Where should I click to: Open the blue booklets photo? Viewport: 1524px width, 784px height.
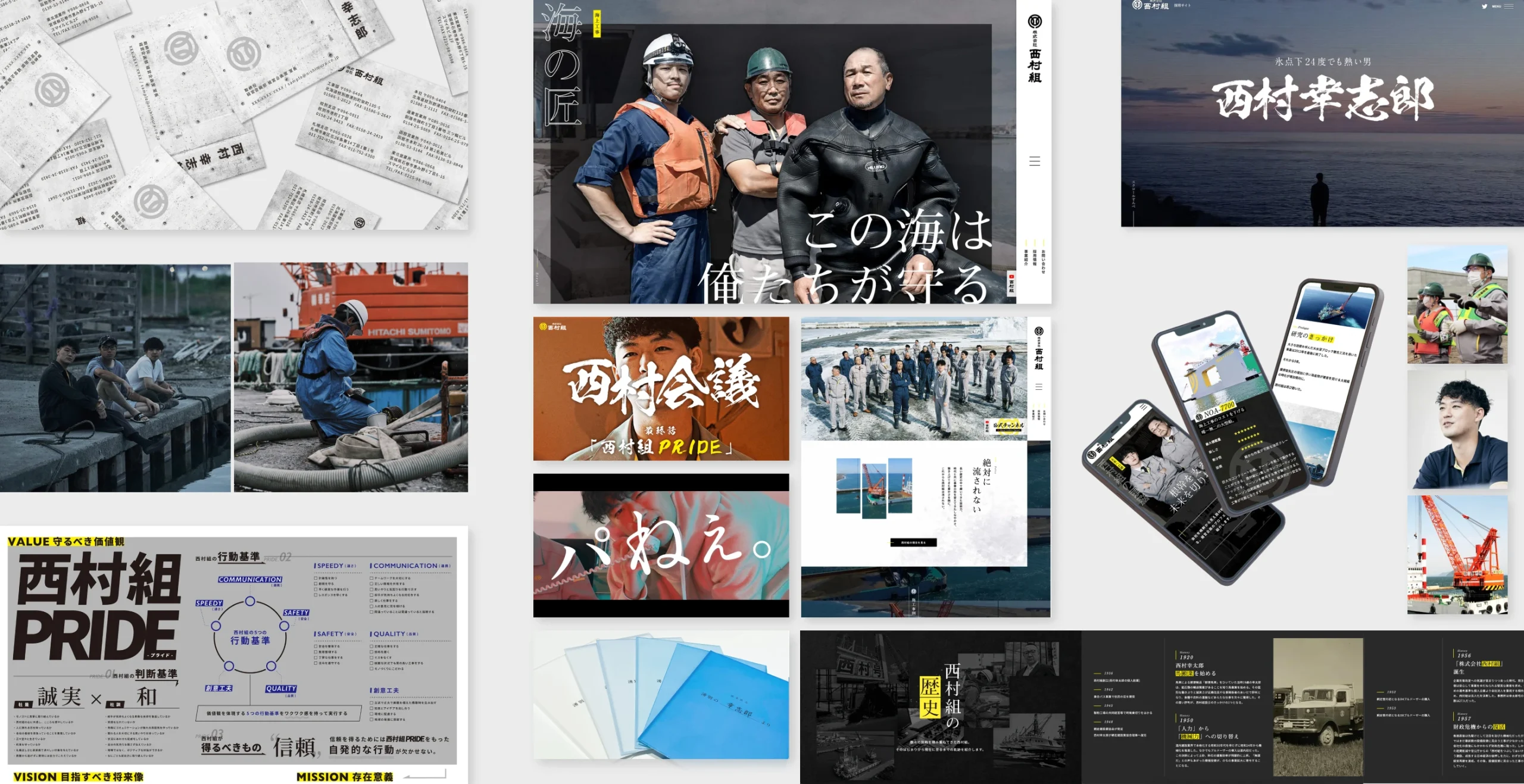(x=661, y=695)
